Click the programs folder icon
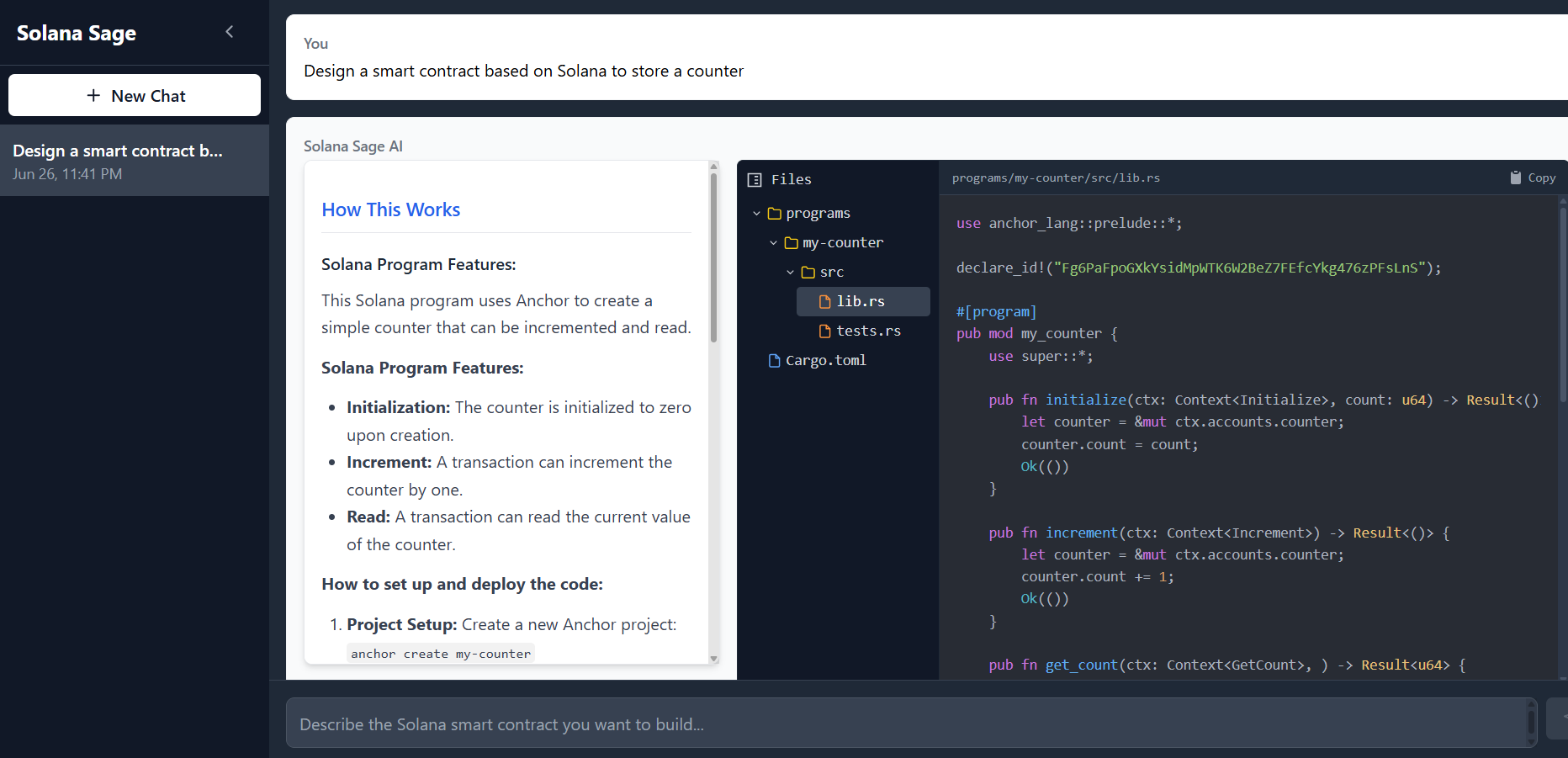The height and width of the screenshot is (758, 1568). pyautogui.click(x=775, y=214)
